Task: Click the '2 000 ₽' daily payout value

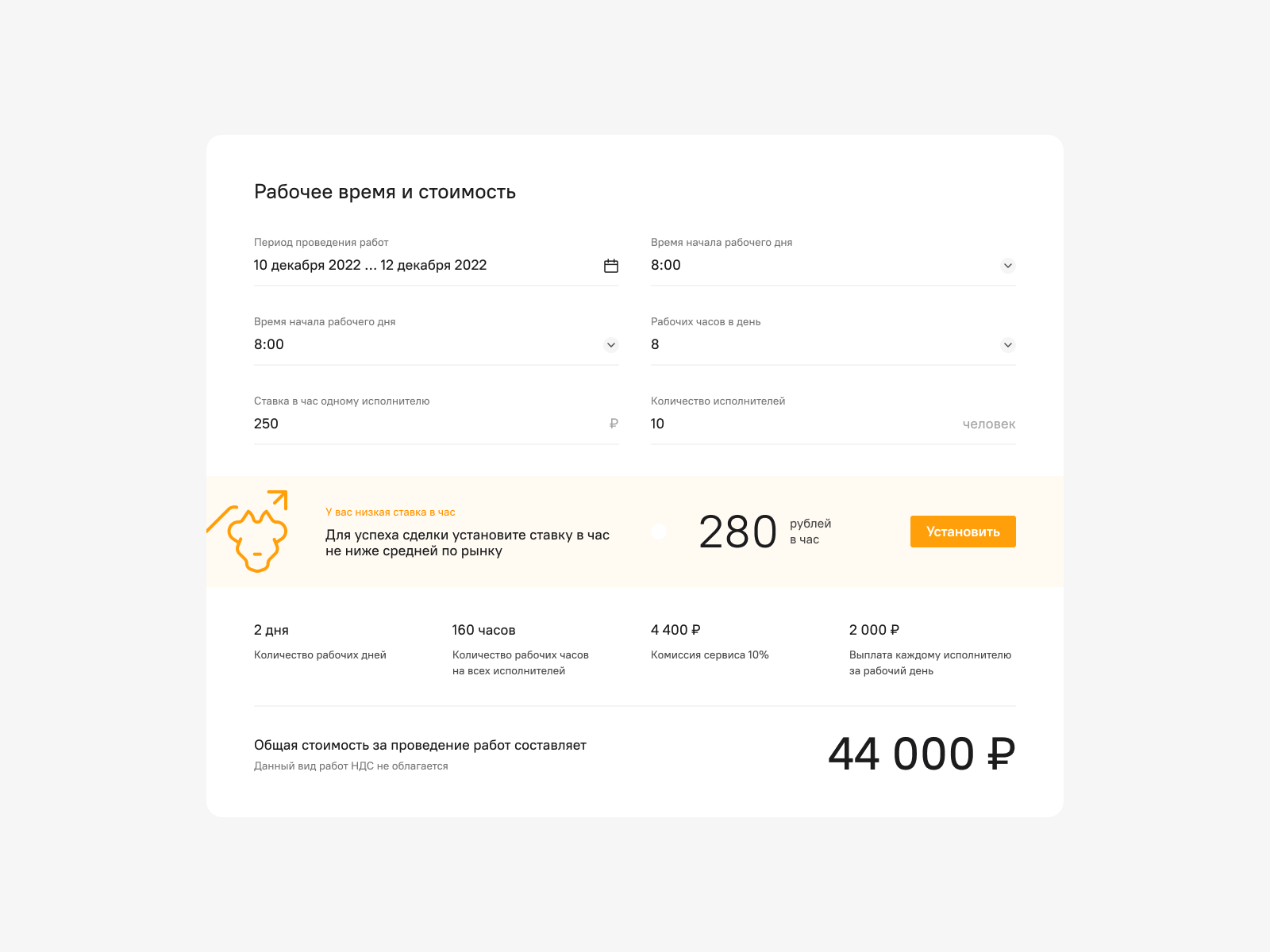Action: [x=874, y=630]
